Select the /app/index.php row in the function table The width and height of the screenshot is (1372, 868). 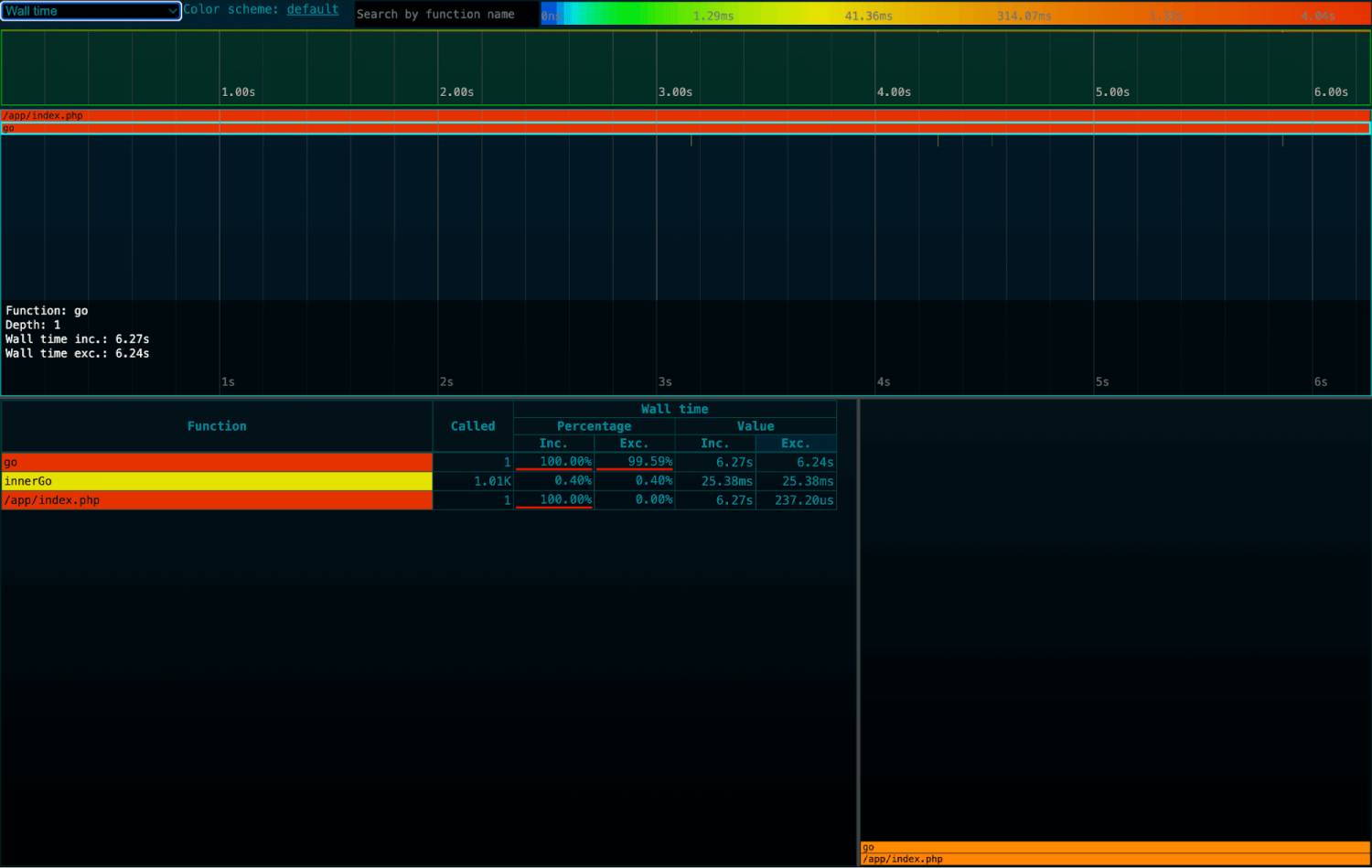[x=217, y=500]
